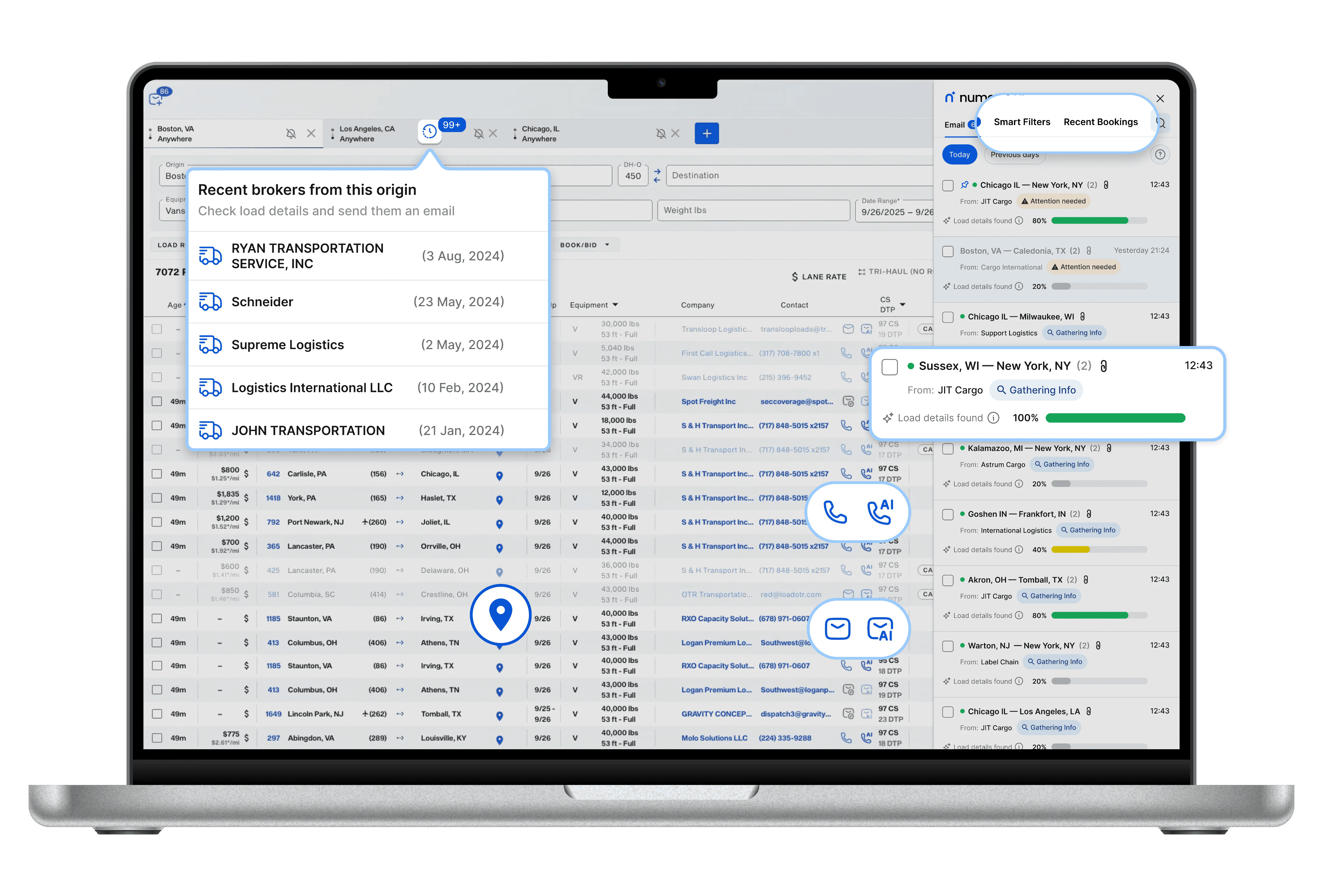Check the Sussex, WI — New York load

pos(889,367)
